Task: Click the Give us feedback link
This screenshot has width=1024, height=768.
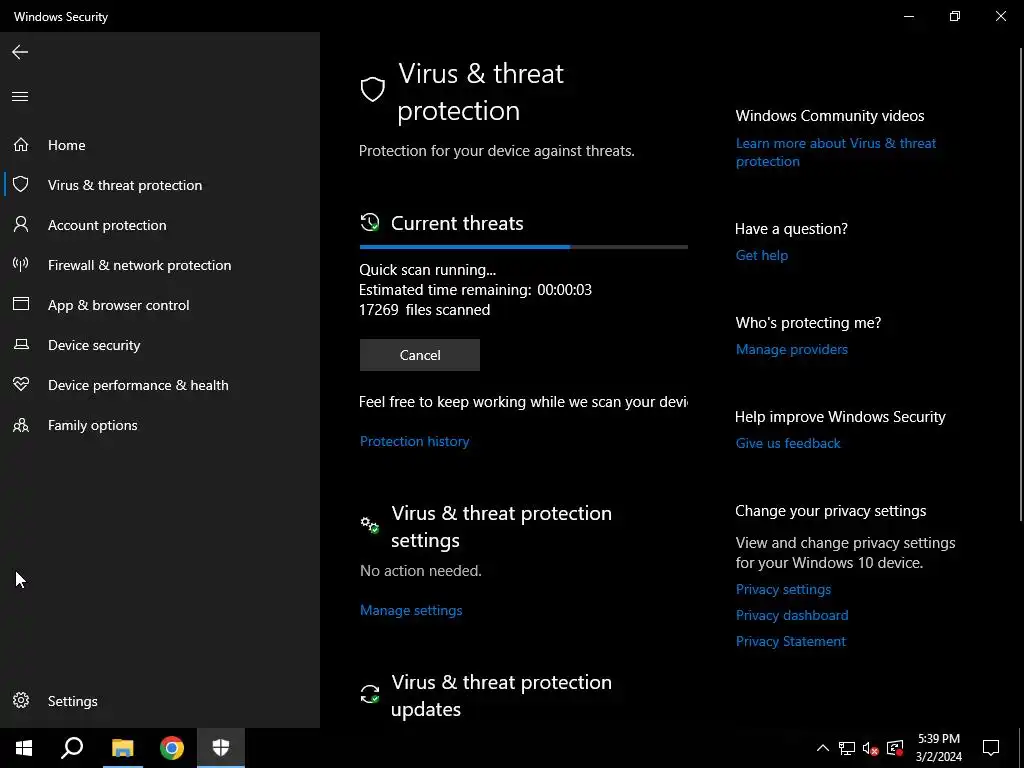Action: 788,443
